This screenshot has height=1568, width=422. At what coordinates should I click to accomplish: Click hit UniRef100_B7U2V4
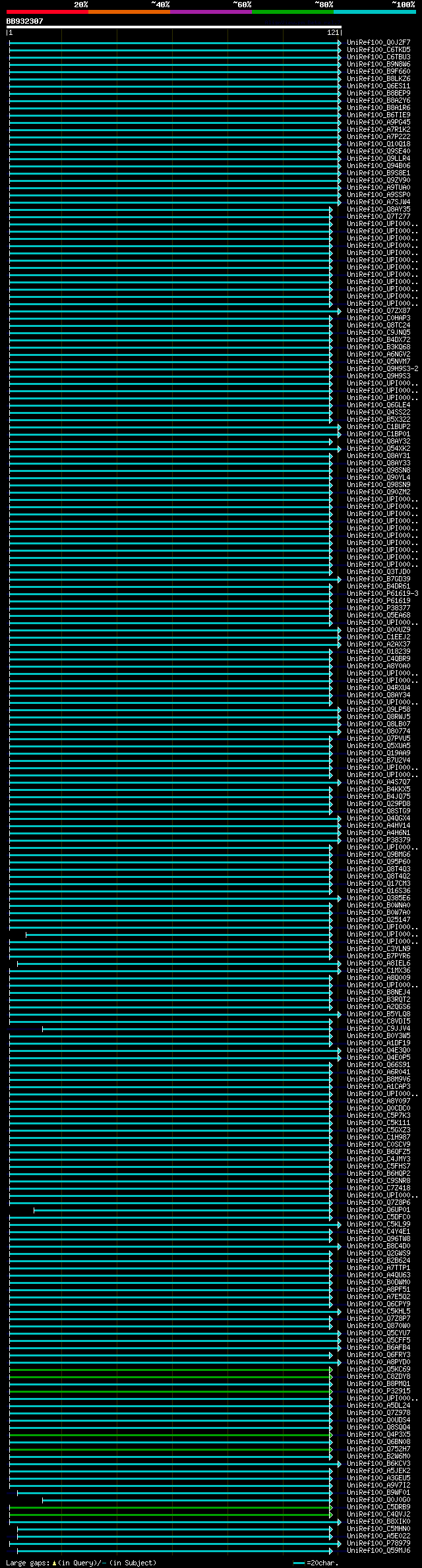point(378,760)
